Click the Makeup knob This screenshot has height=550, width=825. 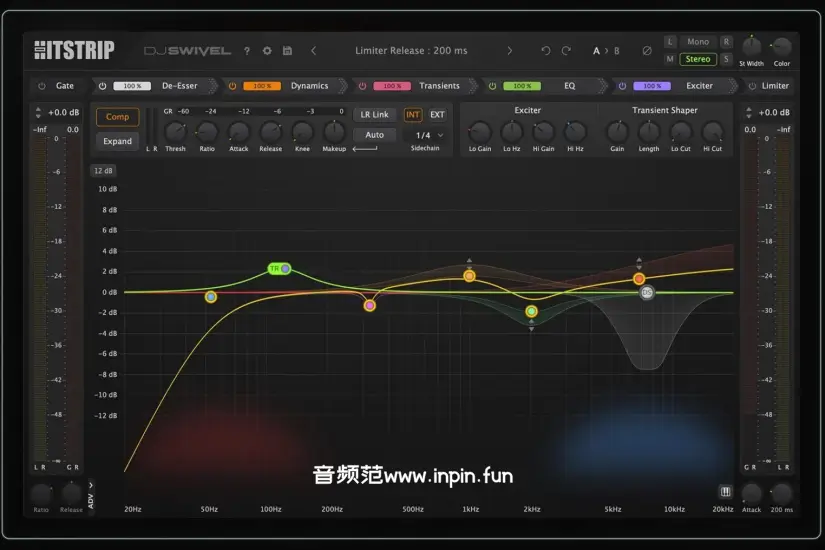point(334,132)
